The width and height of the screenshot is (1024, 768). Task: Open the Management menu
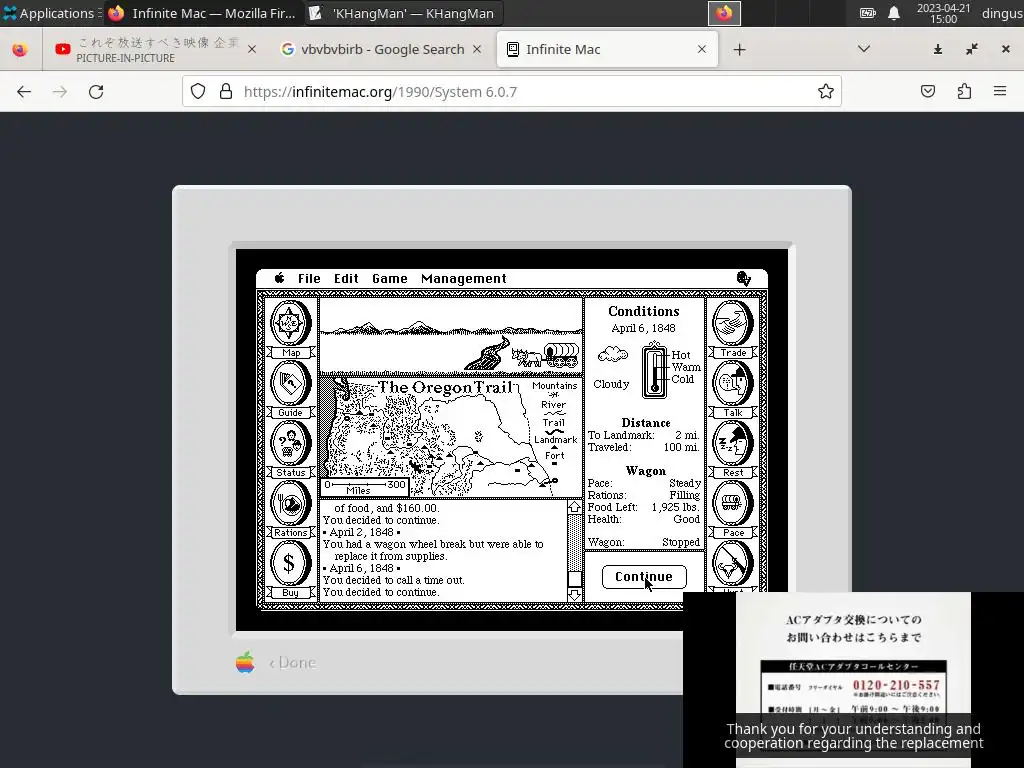click(x=464, y=278)
